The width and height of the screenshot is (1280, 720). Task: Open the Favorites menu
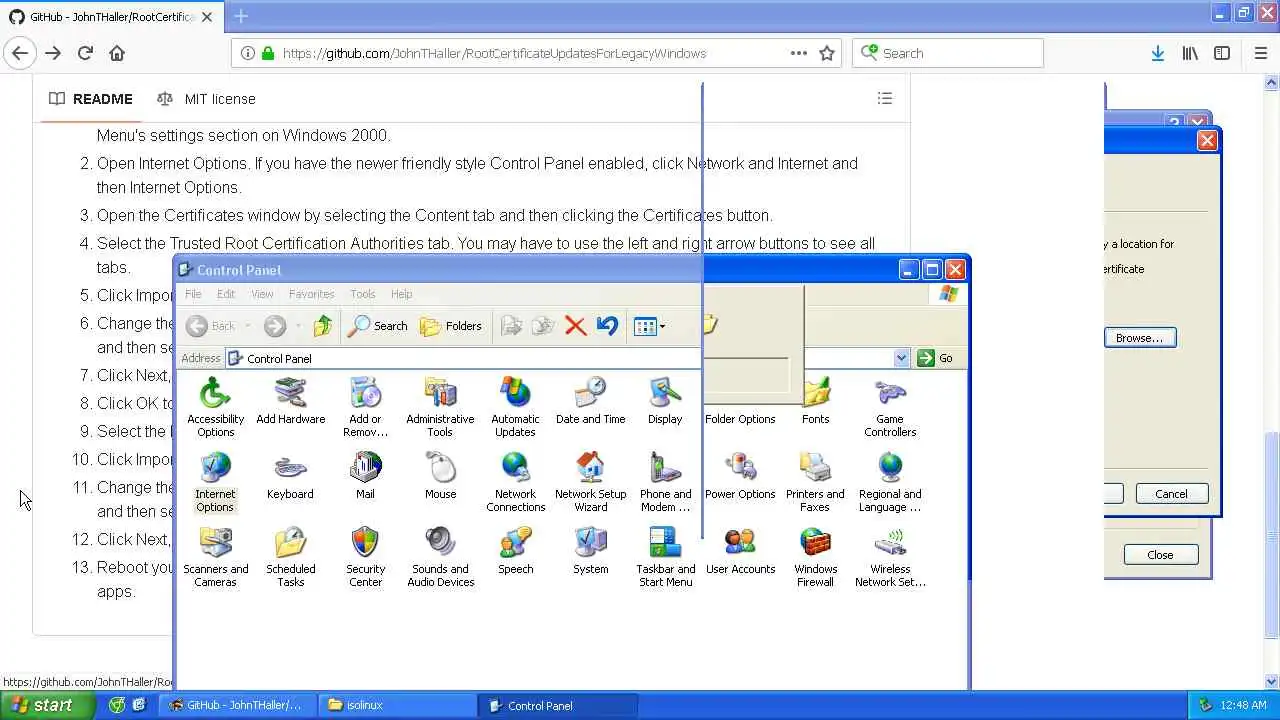coord(311,294)
